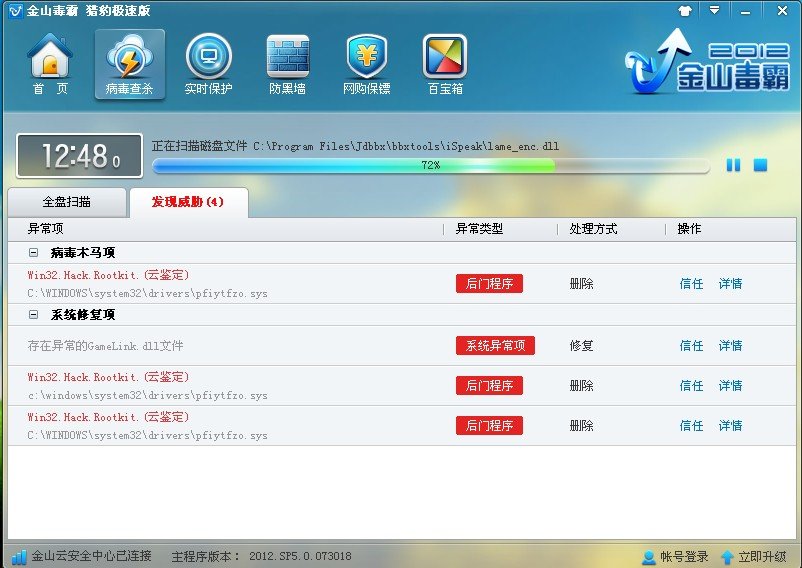Minimize the 金山毒霸 window

[746, 11]
